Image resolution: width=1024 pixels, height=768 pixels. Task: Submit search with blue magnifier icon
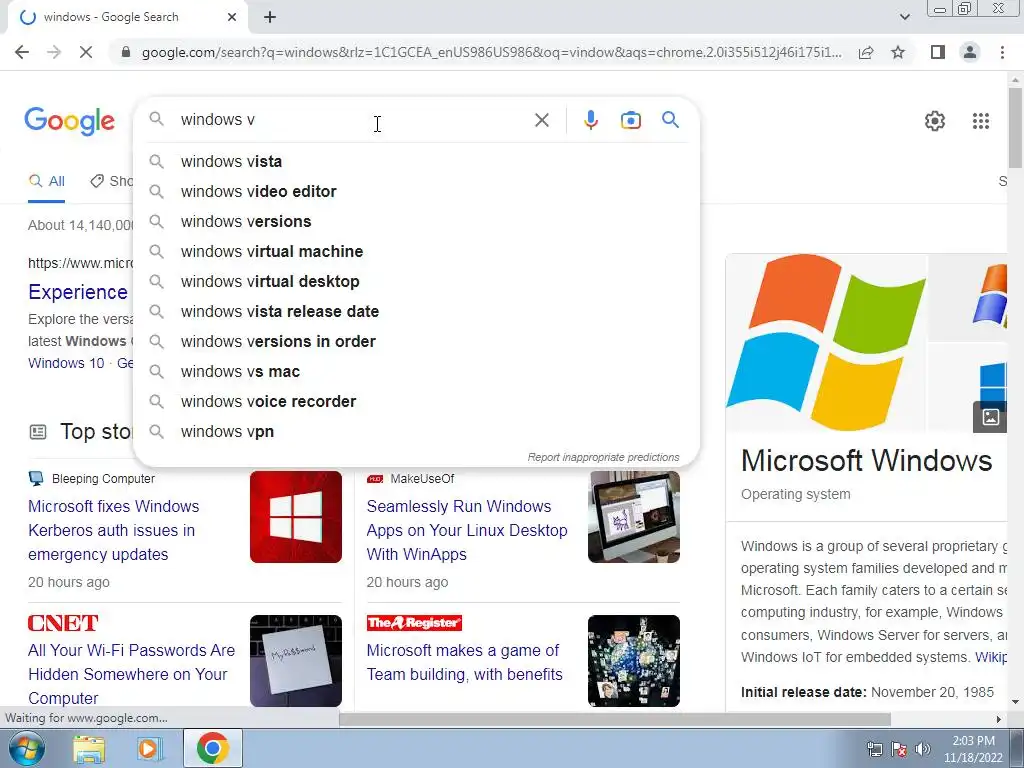(670, 120)
